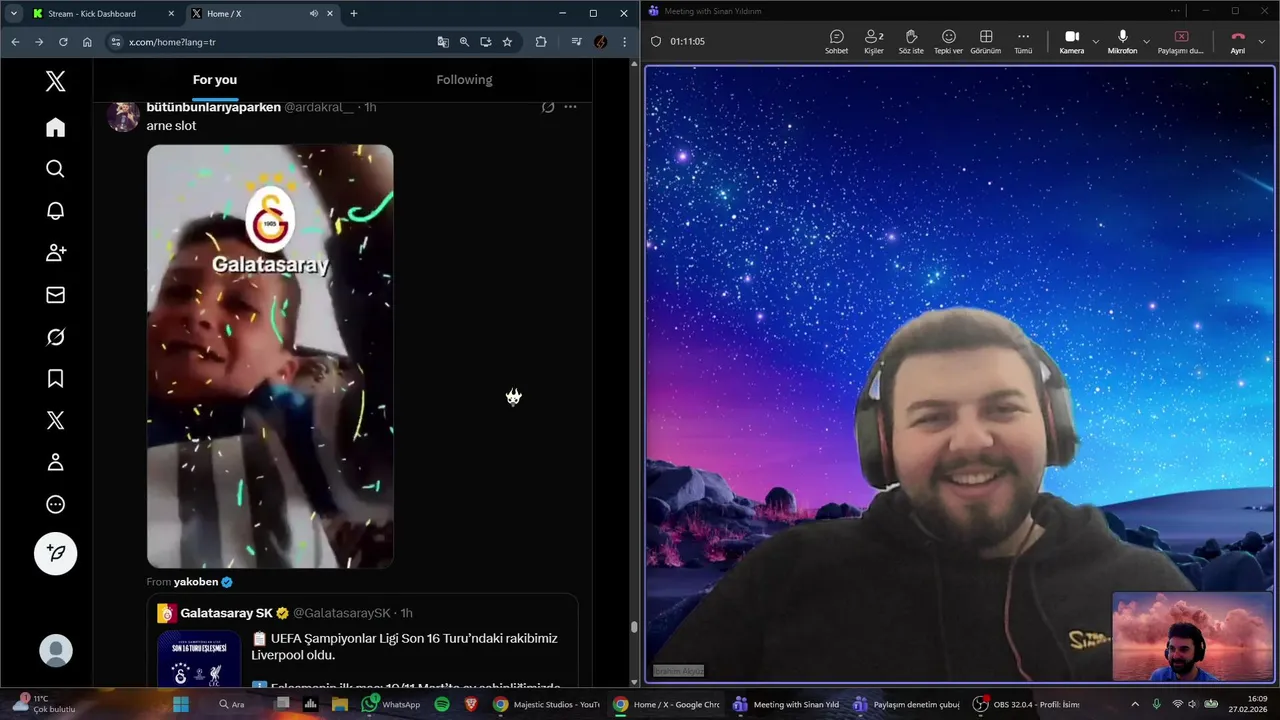Toggle Kamera off in Teams

pyautogui.click(x=1071, y=41)
